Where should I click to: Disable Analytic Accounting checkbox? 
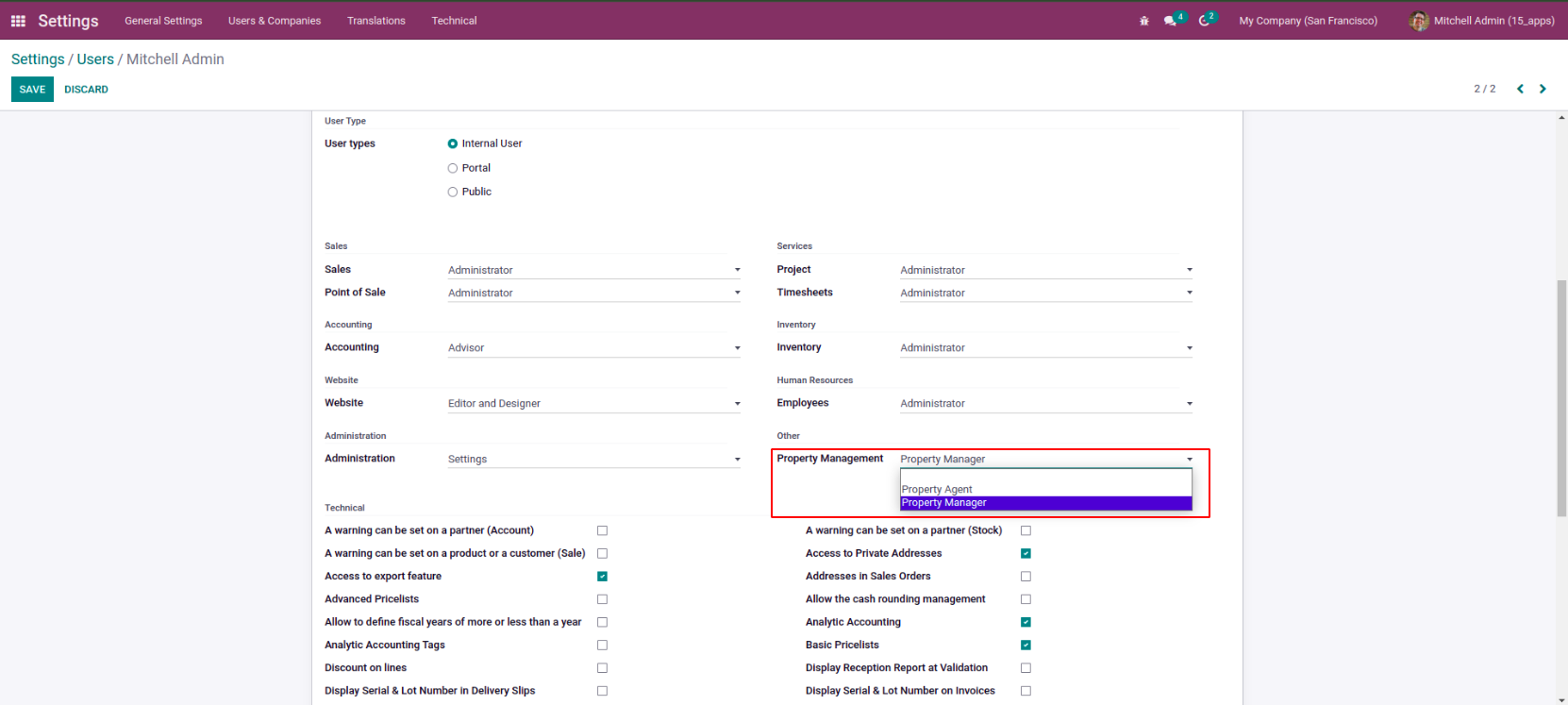click(1026, 622)
